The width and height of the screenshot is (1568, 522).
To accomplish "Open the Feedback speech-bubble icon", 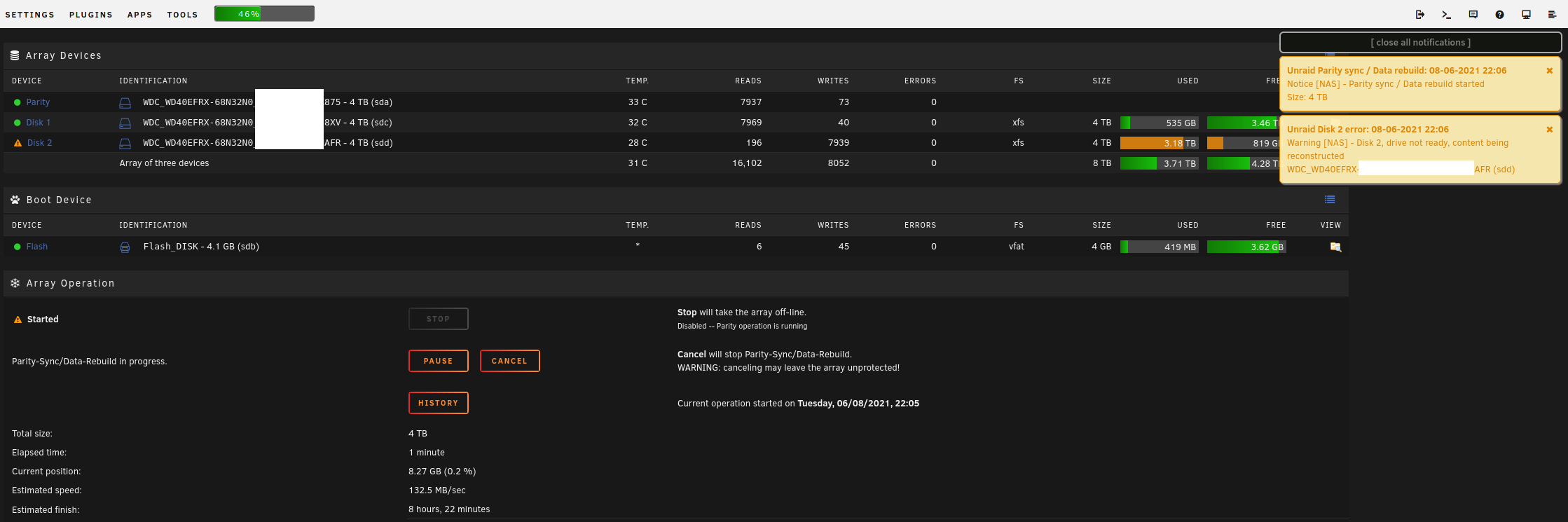I will coord(1473,15).
